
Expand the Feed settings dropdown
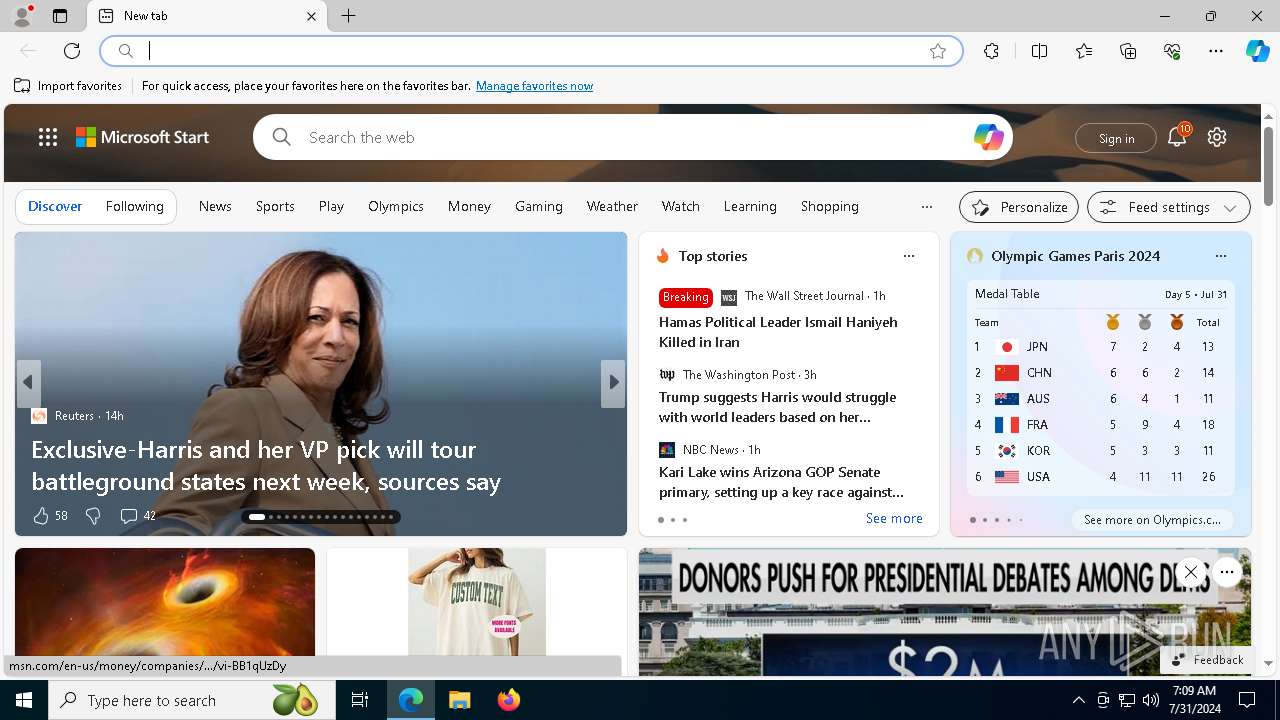click(x=1169, y=207)
